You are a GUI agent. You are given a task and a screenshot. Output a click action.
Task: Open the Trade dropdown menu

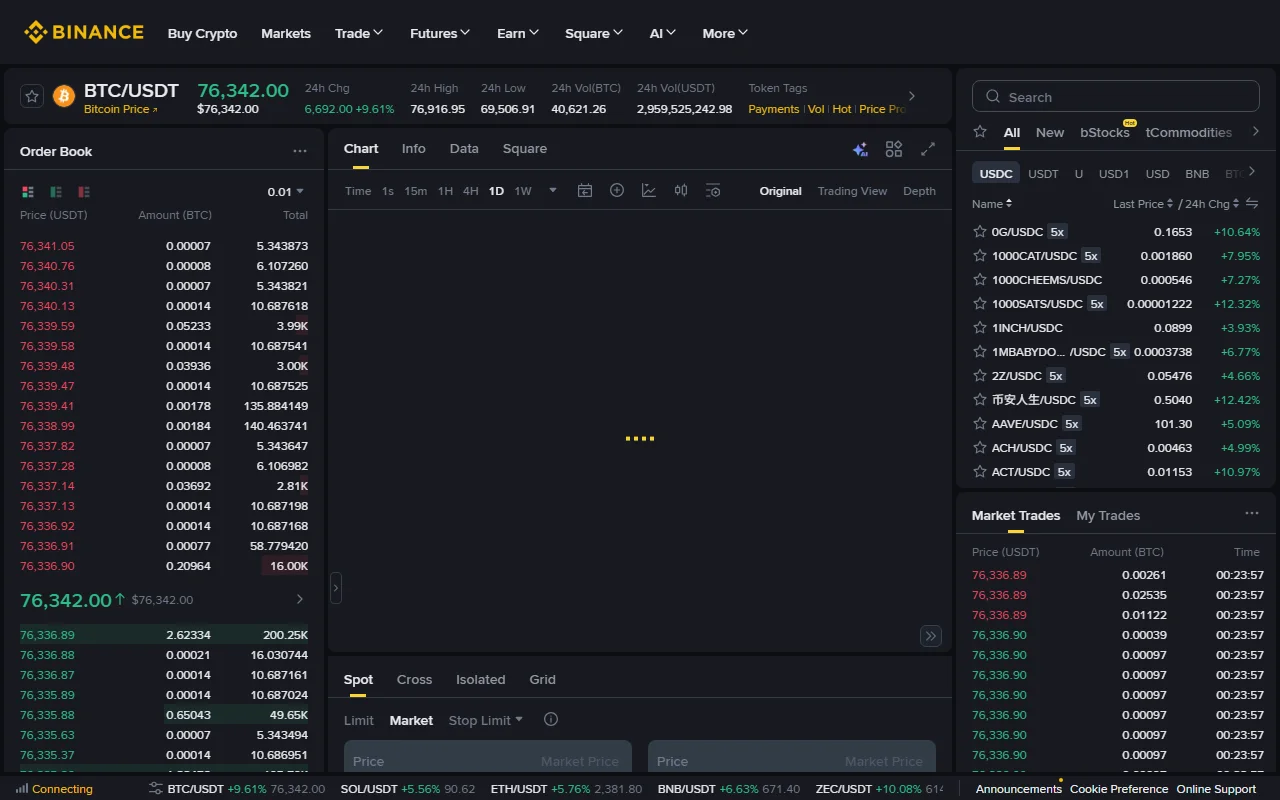[x=359, y=33]
